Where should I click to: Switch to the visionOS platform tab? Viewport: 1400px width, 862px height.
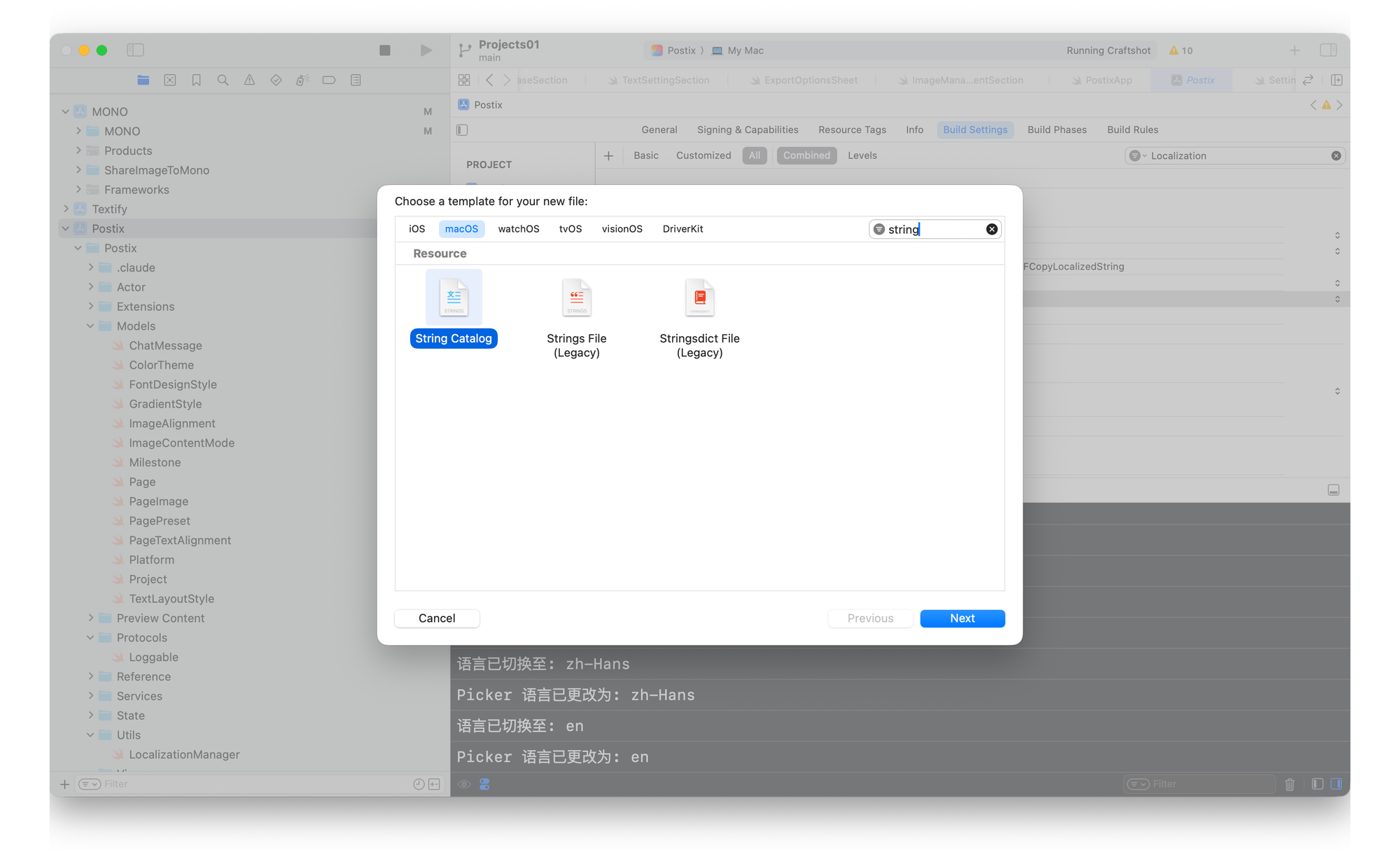pyautogui.click(x=622, y=229)
